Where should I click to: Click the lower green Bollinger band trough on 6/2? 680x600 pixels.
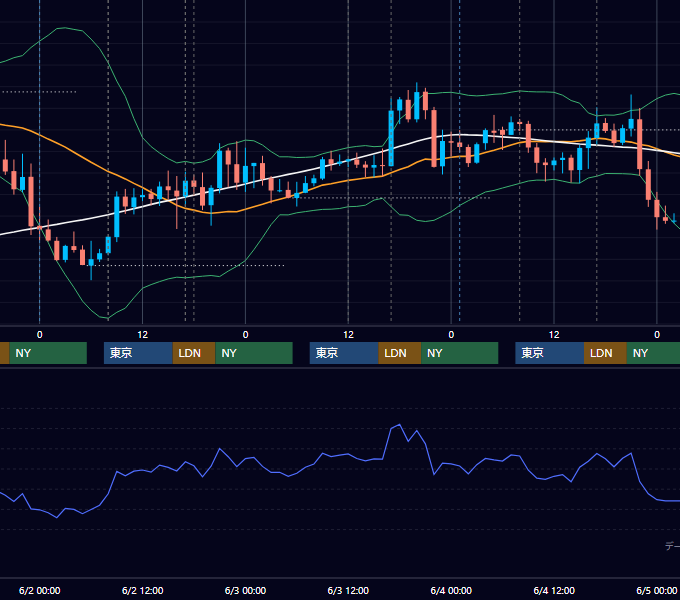coord(108,319)
